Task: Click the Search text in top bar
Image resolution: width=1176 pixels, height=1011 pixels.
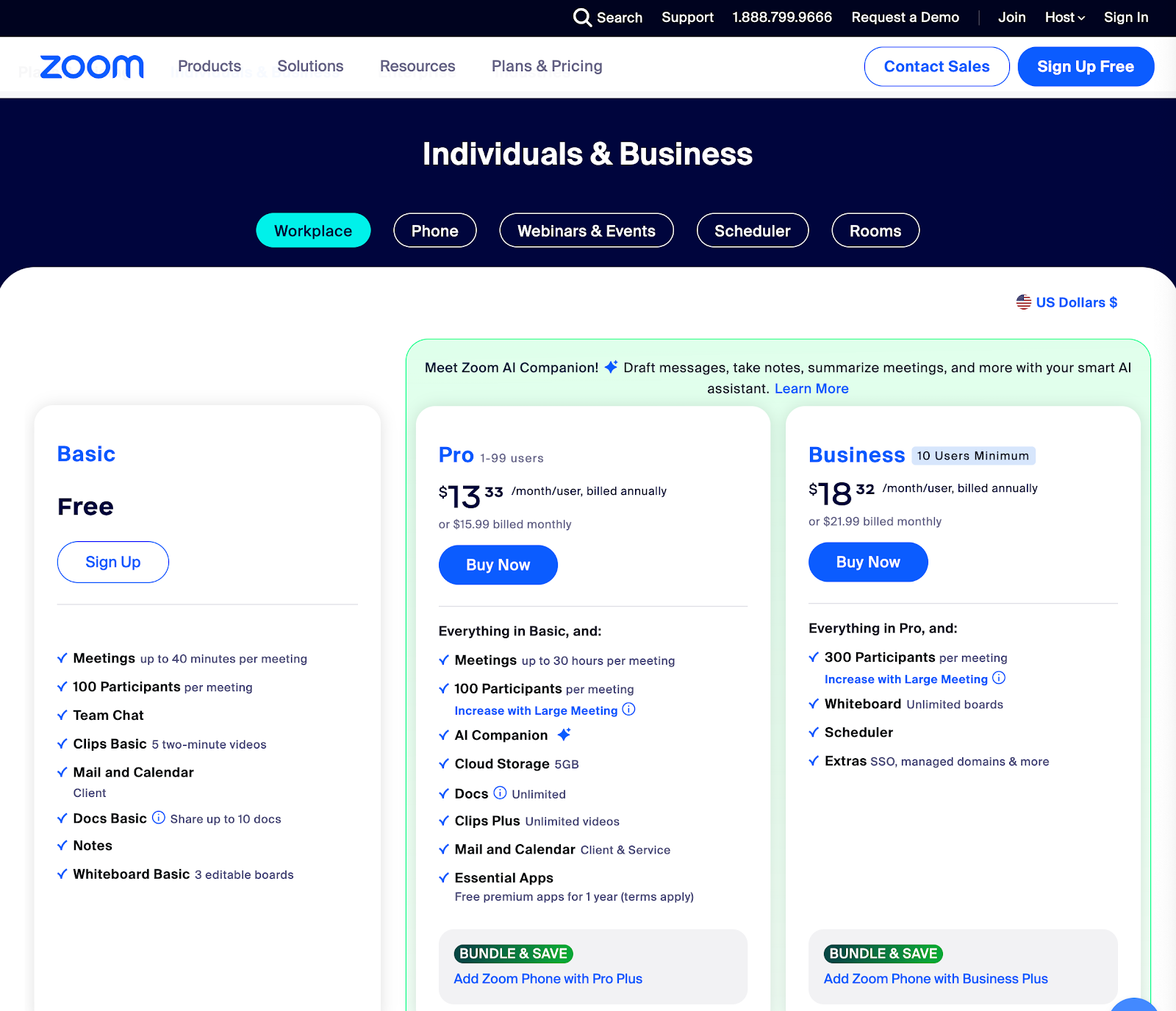Action: [620, 18]
